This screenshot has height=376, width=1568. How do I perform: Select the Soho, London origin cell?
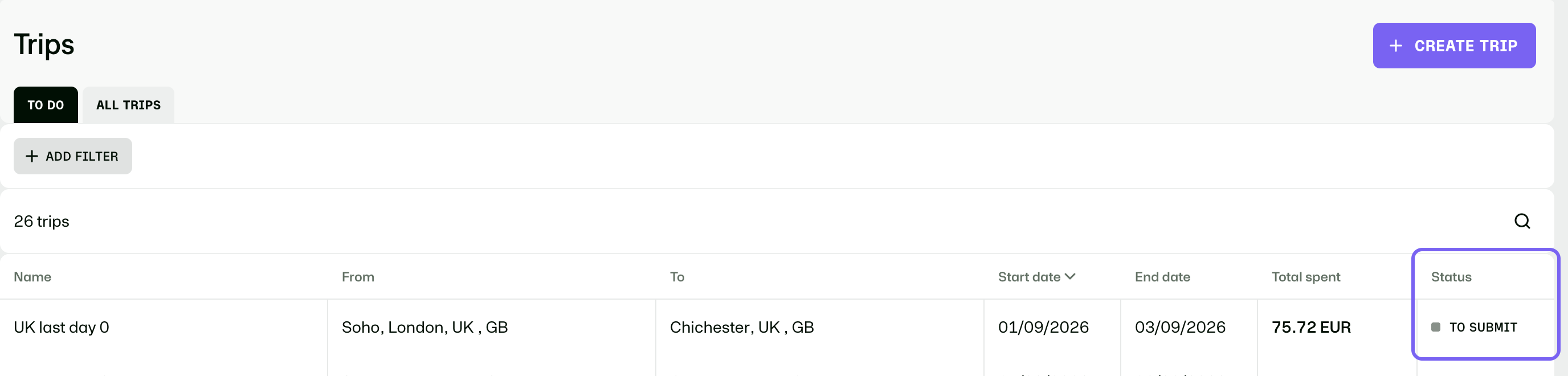pos(424,328)
